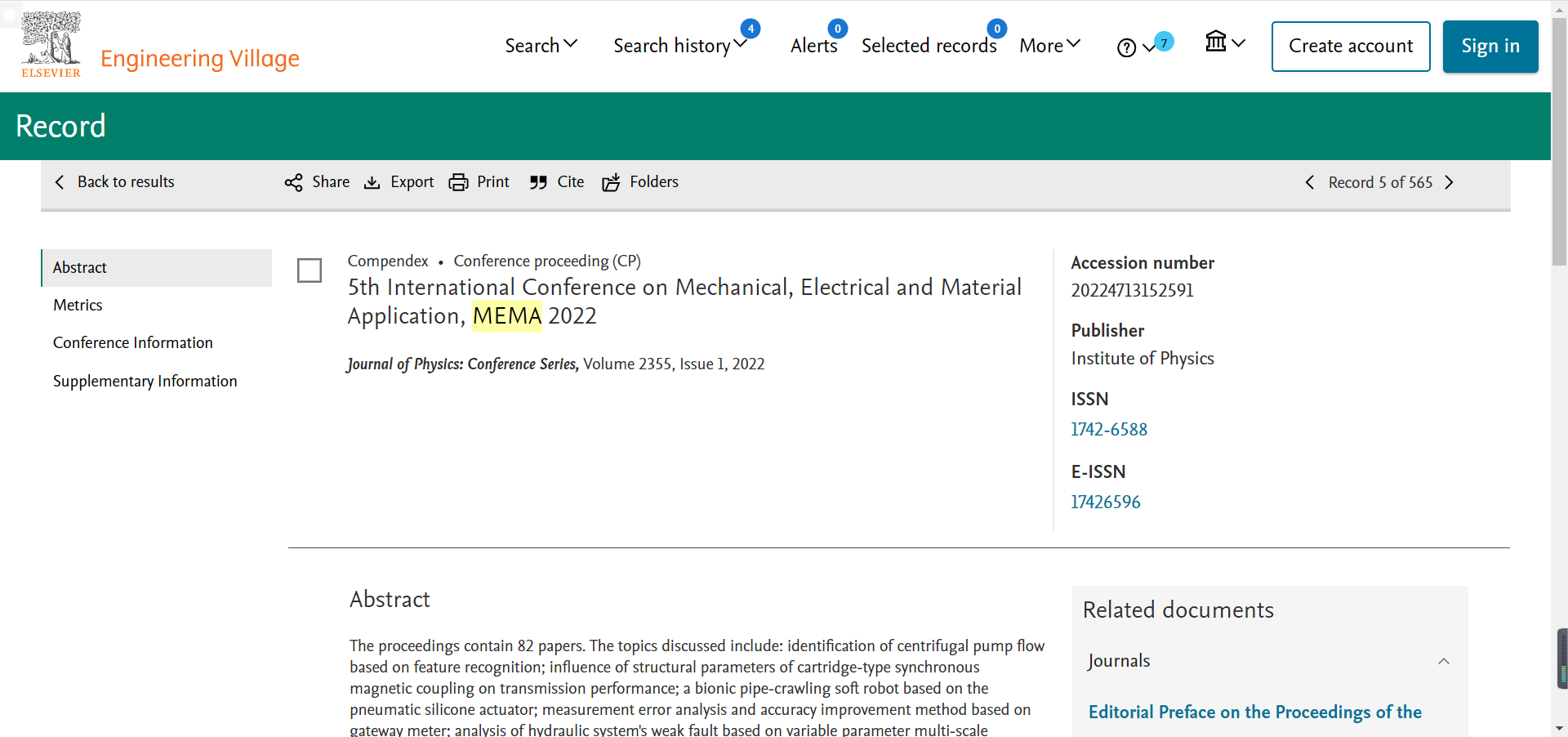Click the Export download icon

pyautogui.click(x=372, y=182)
